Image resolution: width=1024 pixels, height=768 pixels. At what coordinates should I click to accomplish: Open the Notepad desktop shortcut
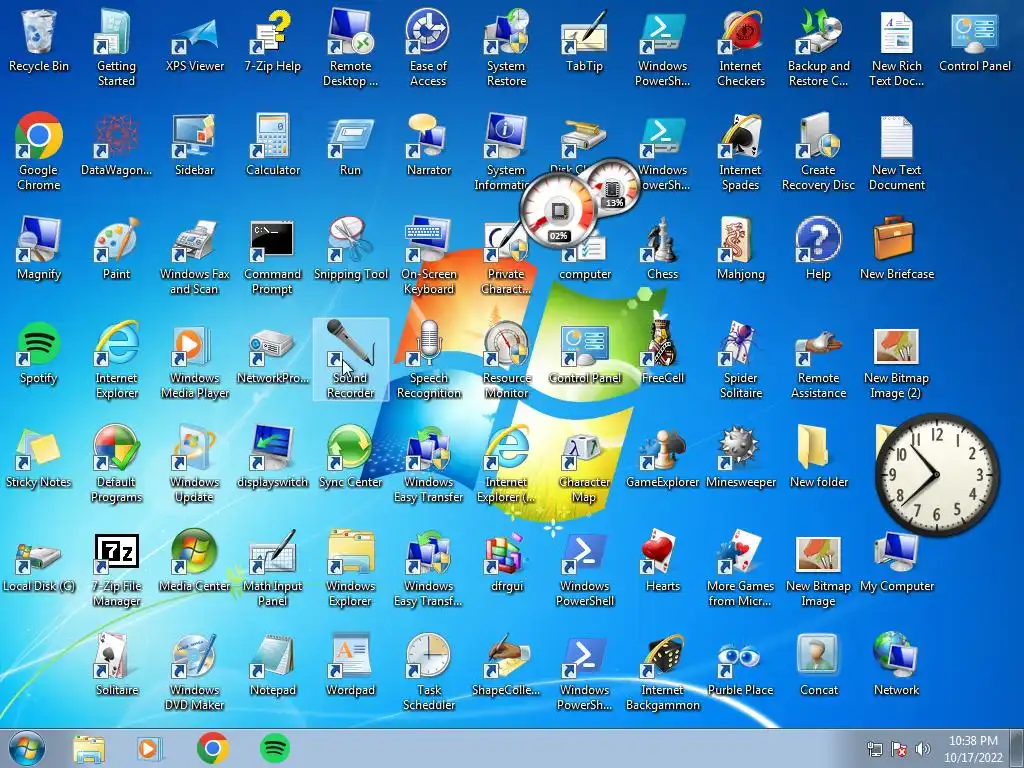tap(272, 656)
